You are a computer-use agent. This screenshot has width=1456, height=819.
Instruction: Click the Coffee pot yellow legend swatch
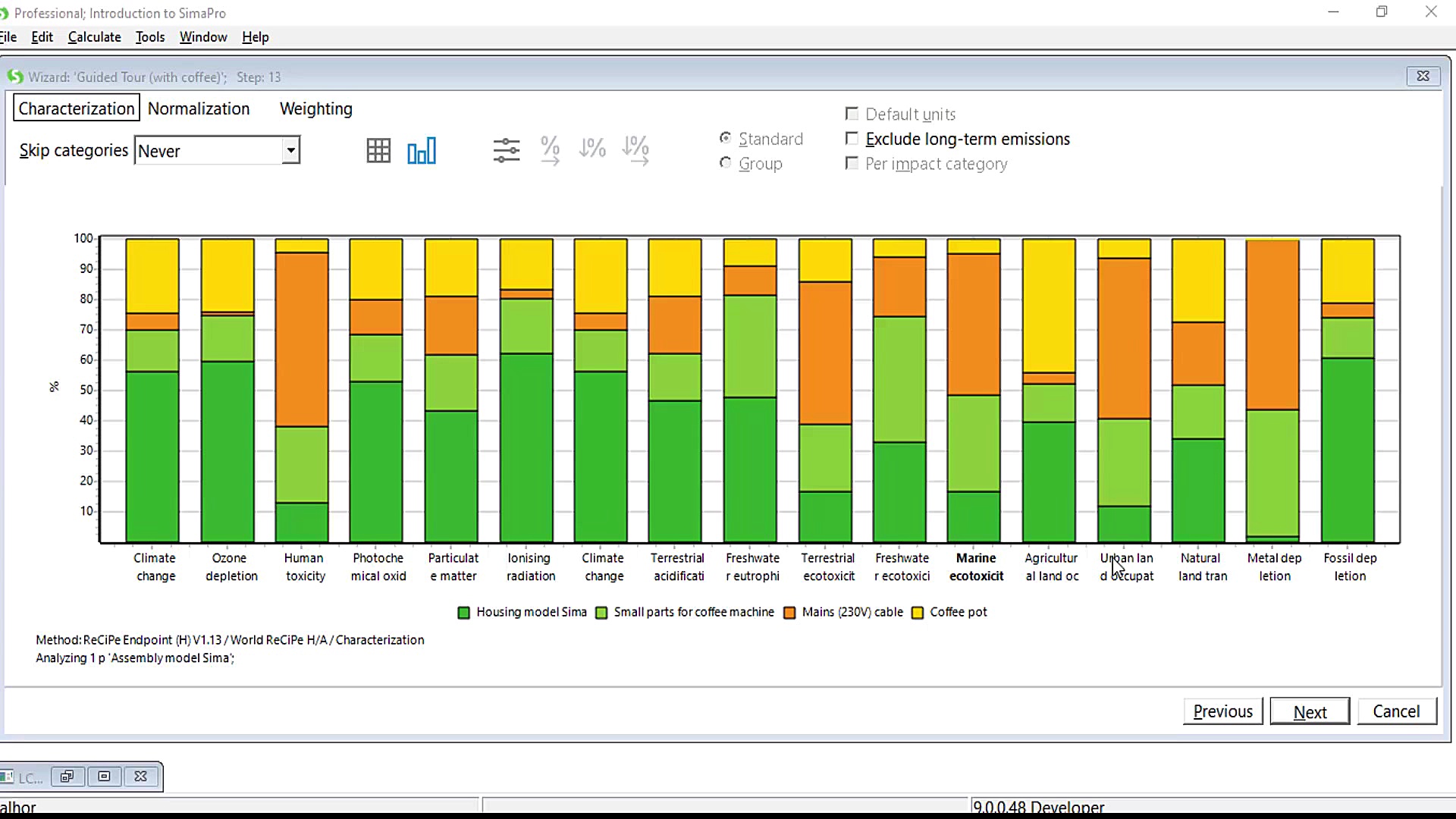(x=918, y=613)
